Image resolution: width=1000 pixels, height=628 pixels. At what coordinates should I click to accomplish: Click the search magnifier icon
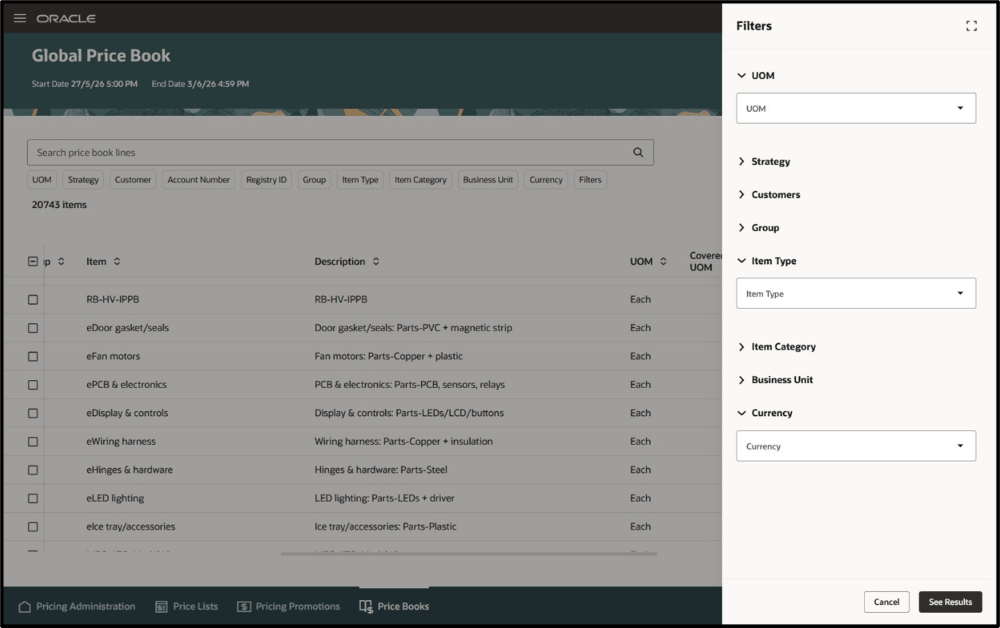(x=638, y=152)
